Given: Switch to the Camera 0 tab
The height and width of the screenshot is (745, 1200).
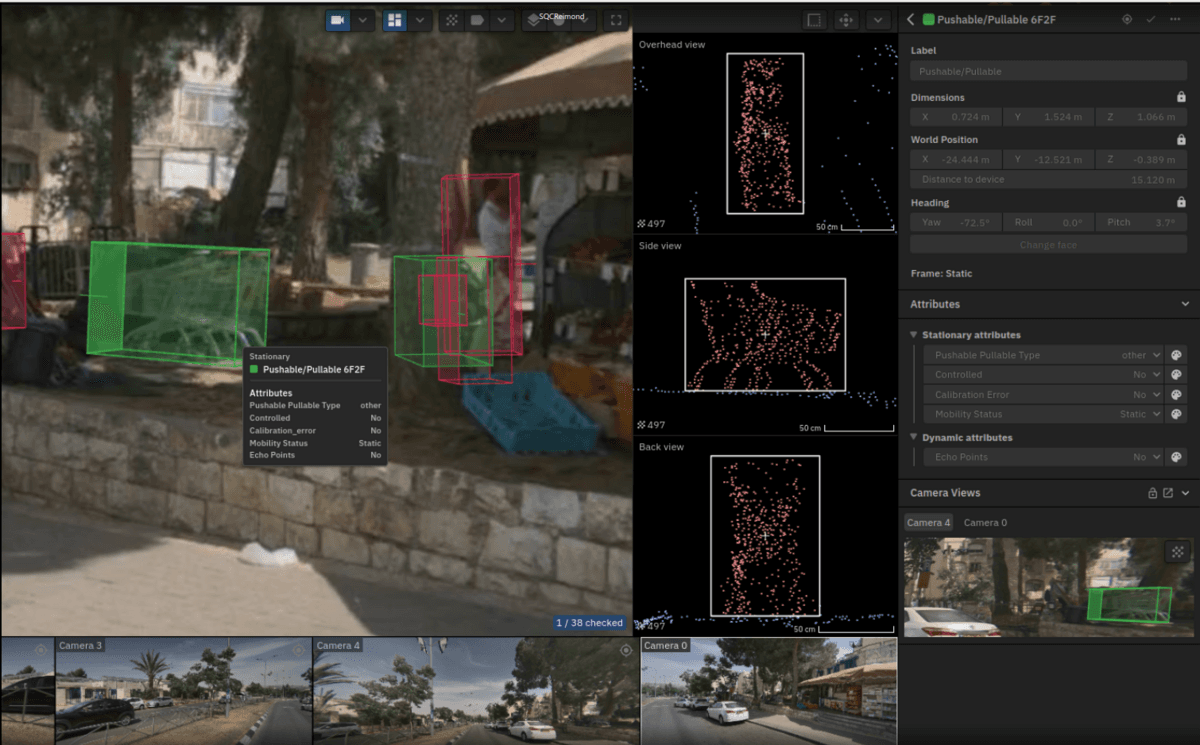Looking at the screenshot, I should (984, 523).
